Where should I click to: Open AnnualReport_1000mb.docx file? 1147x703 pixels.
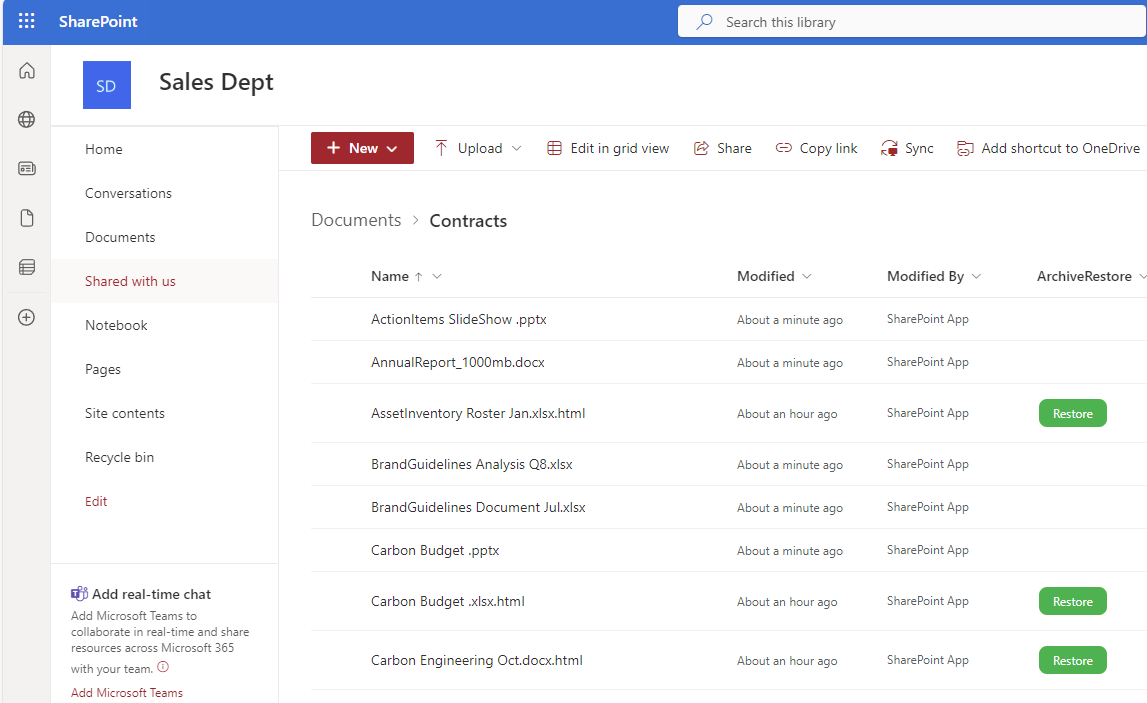point(458,363)
